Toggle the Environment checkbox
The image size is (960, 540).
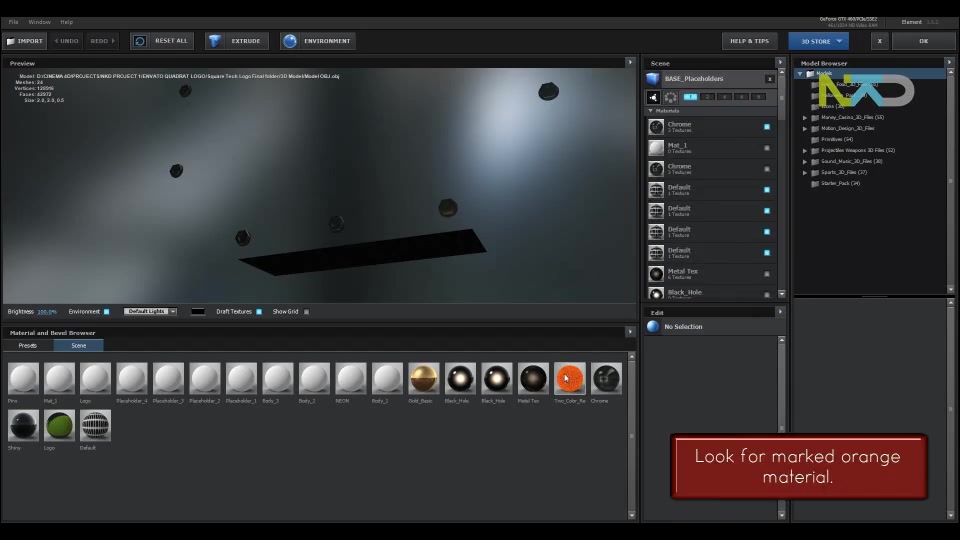(x=107, y=312)
